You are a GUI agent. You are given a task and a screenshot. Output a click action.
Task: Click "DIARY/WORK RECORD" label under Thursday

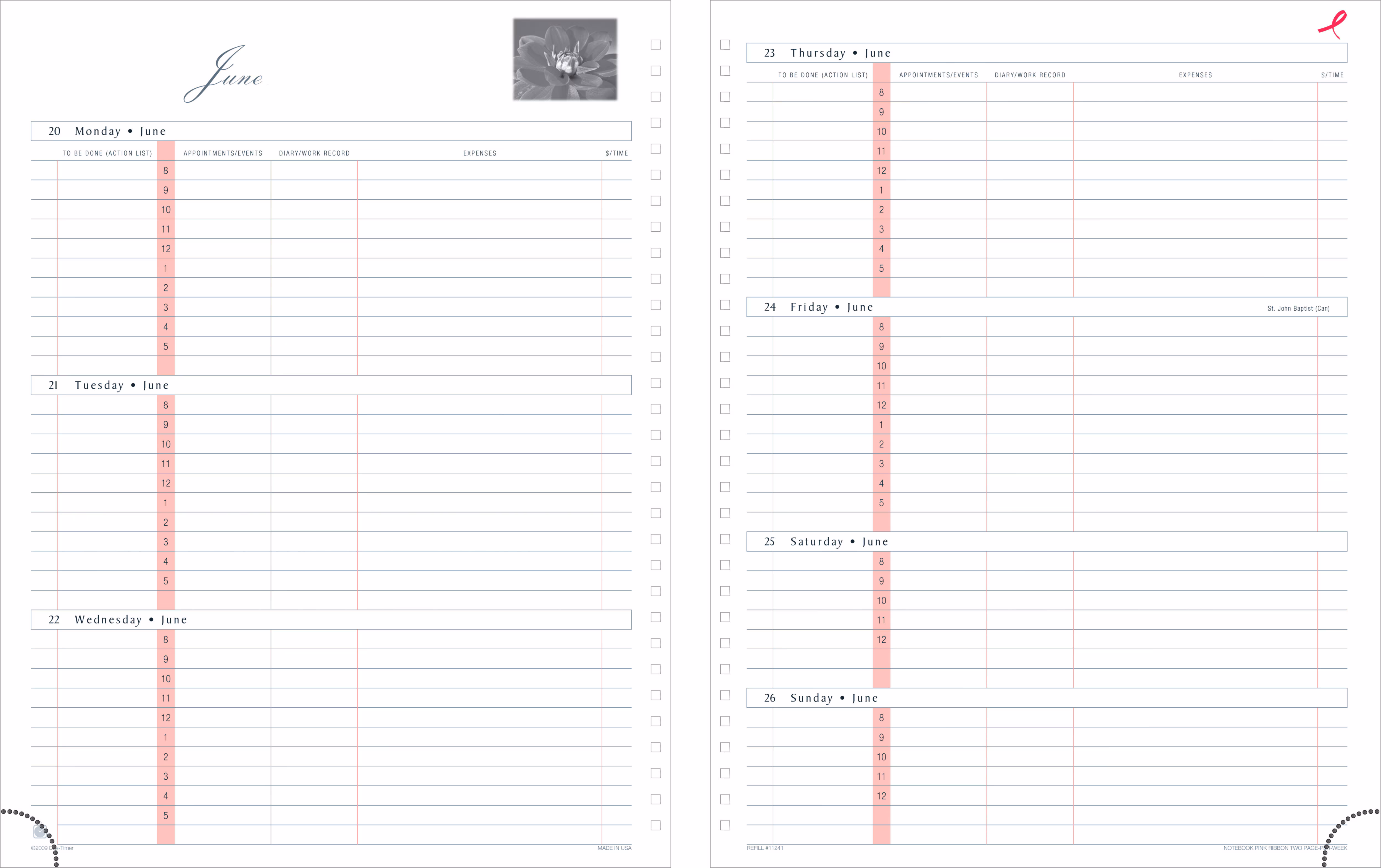pyautogui.click(x=1030, y=75)
